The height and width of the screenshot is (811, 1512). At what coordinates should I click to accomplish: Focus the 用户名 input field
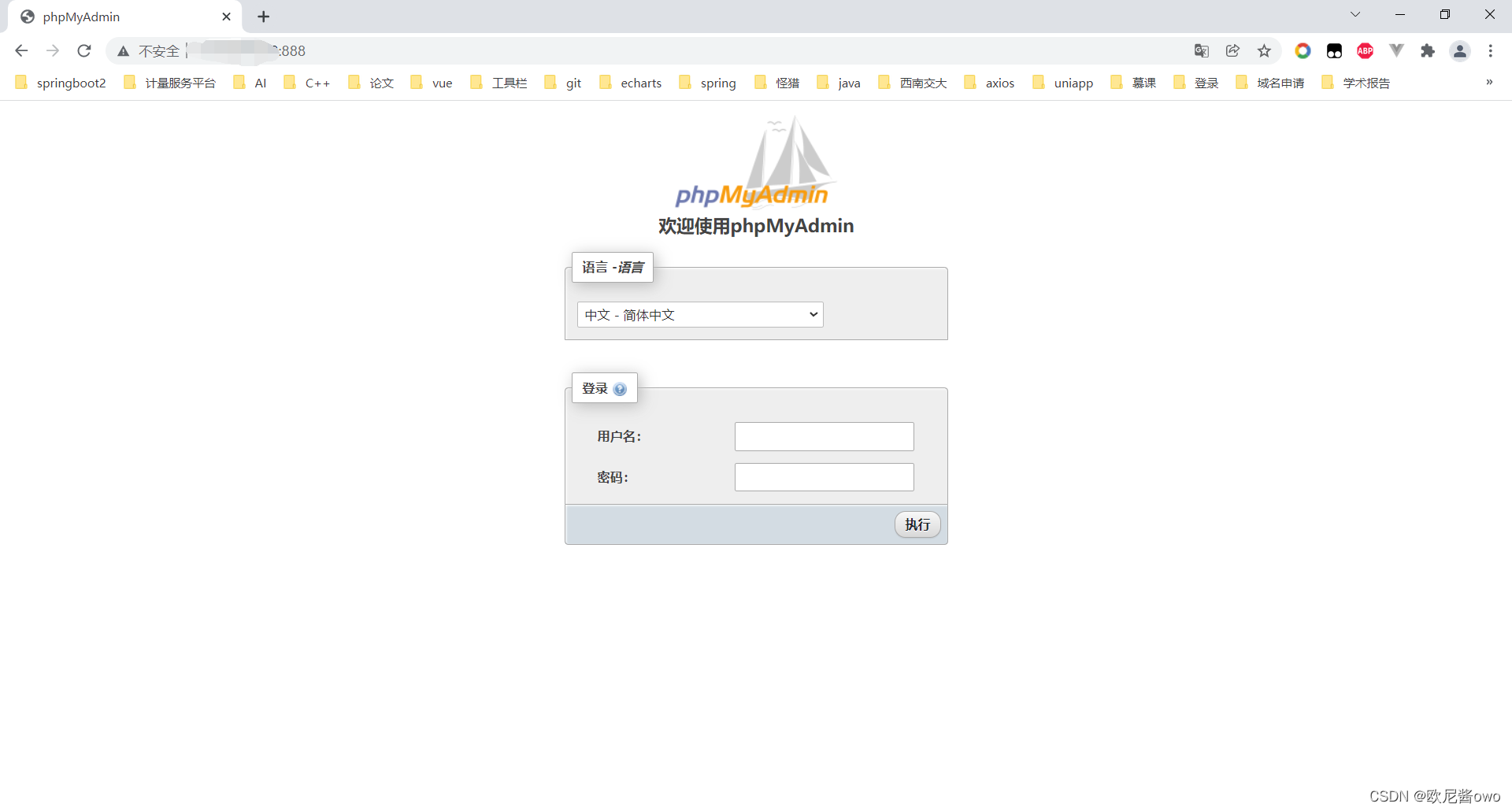[x=825, y=437]
